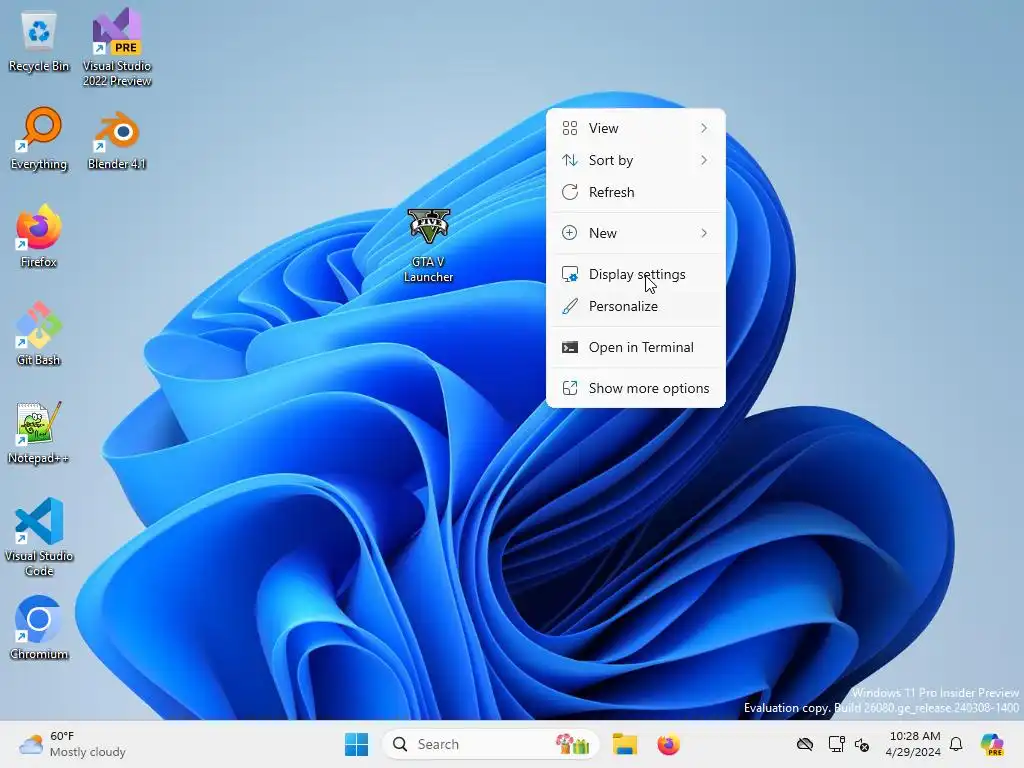Open Display settings from context menu

635,274
